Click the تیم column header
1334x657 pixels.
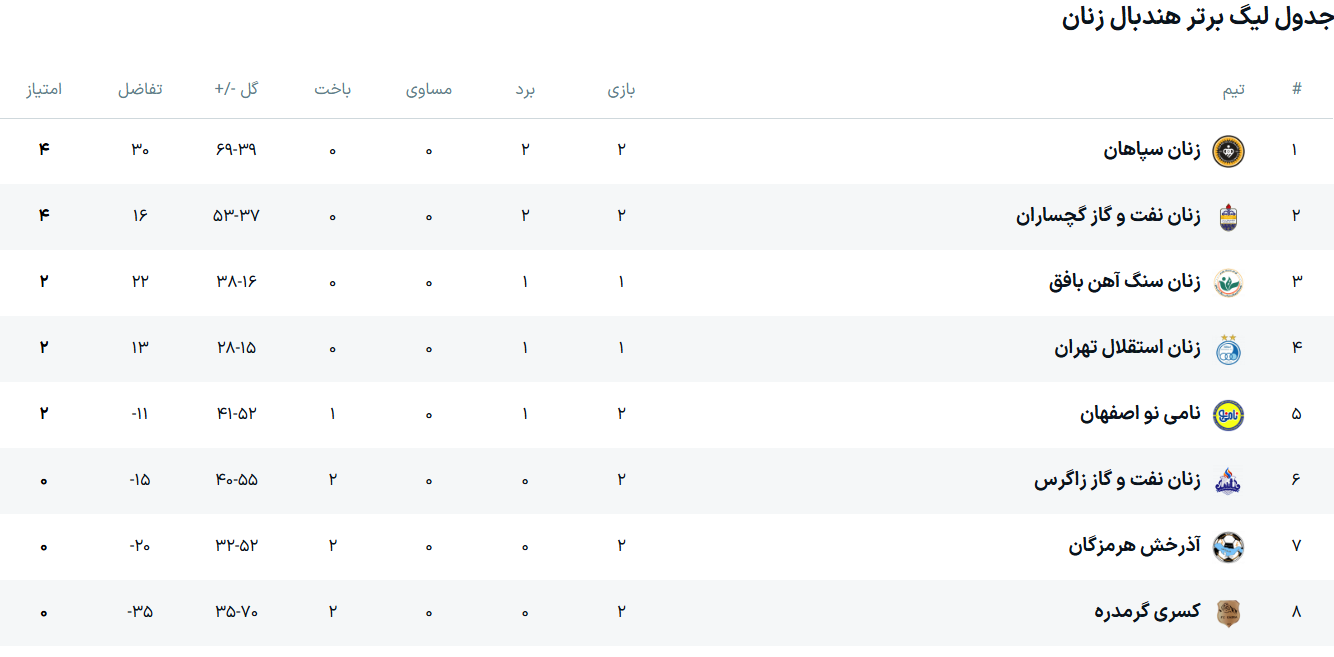pyautogui.click(x=1233, y=89)
